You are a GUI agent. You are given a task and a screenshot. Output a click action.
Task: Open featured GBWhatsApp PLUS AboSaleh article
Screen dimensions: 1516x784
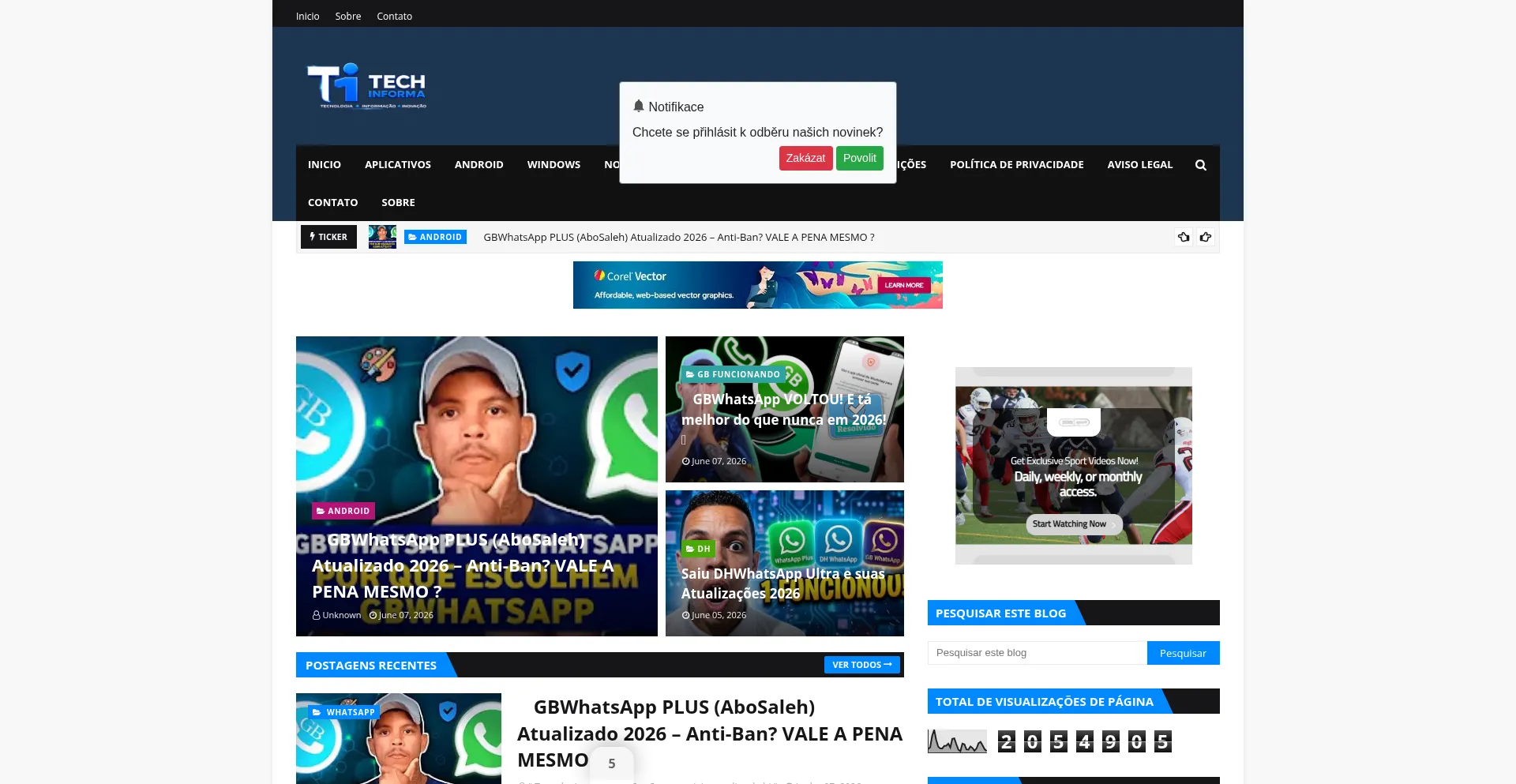[463, 565]
